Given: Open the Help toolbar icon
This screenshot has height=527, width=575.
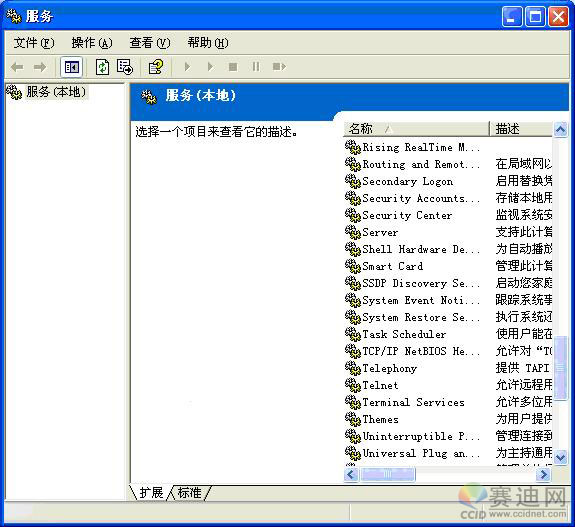Looking at the screenshot, I should point(156,67).
